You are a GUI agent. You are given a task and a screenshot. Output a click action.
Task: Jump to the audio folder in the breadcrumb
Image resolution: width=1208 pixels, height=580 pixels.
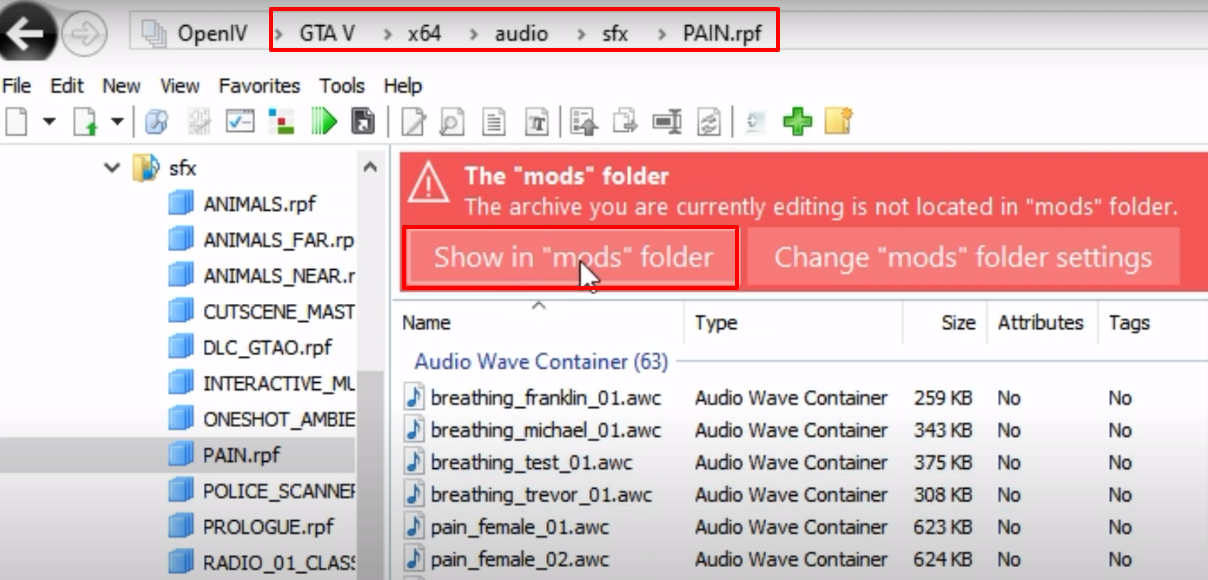[x=522, y=34]
